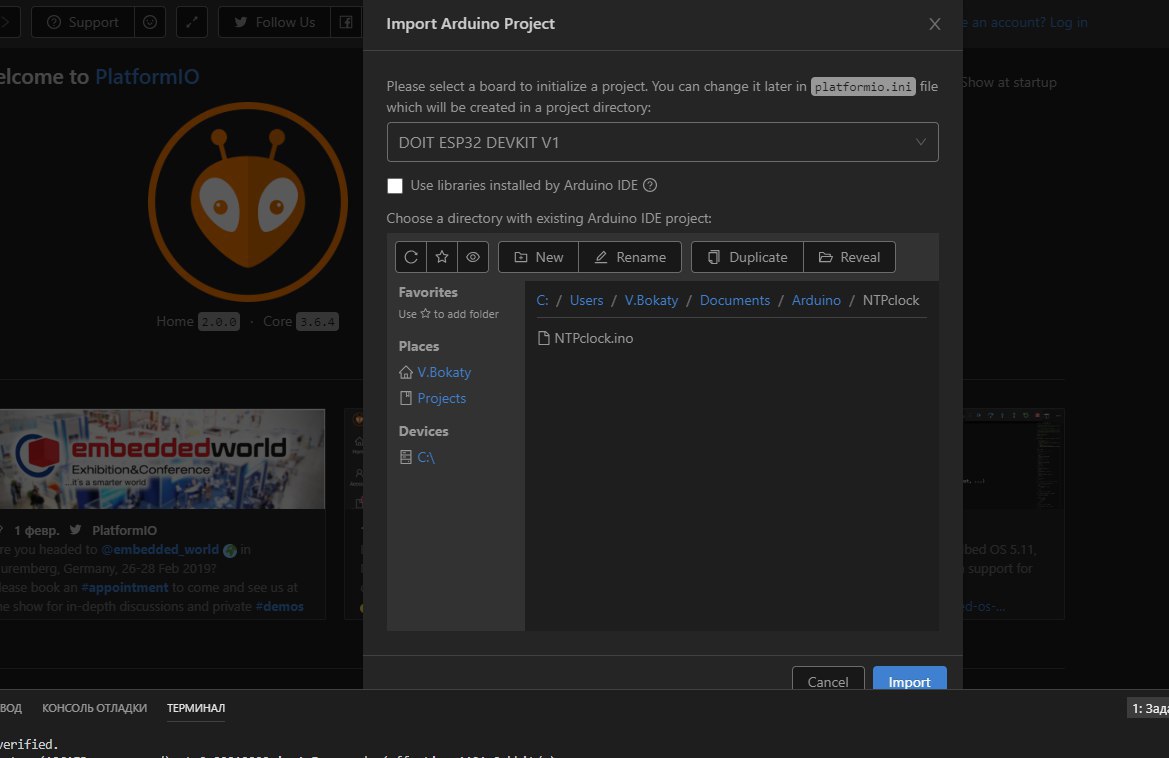
Task: Switch to ТЕРМИНАЛ tab
Action: tap(196, 708)
